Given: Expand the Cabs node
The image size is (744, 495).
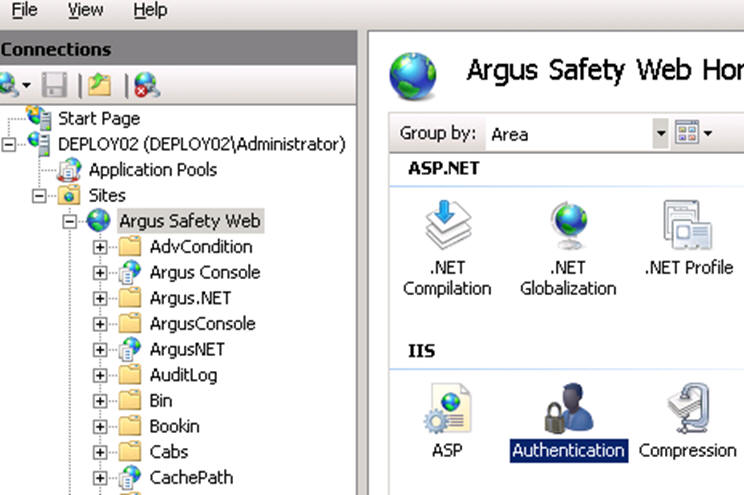Looking at the screenshot, I should click(x=100, y=452).
